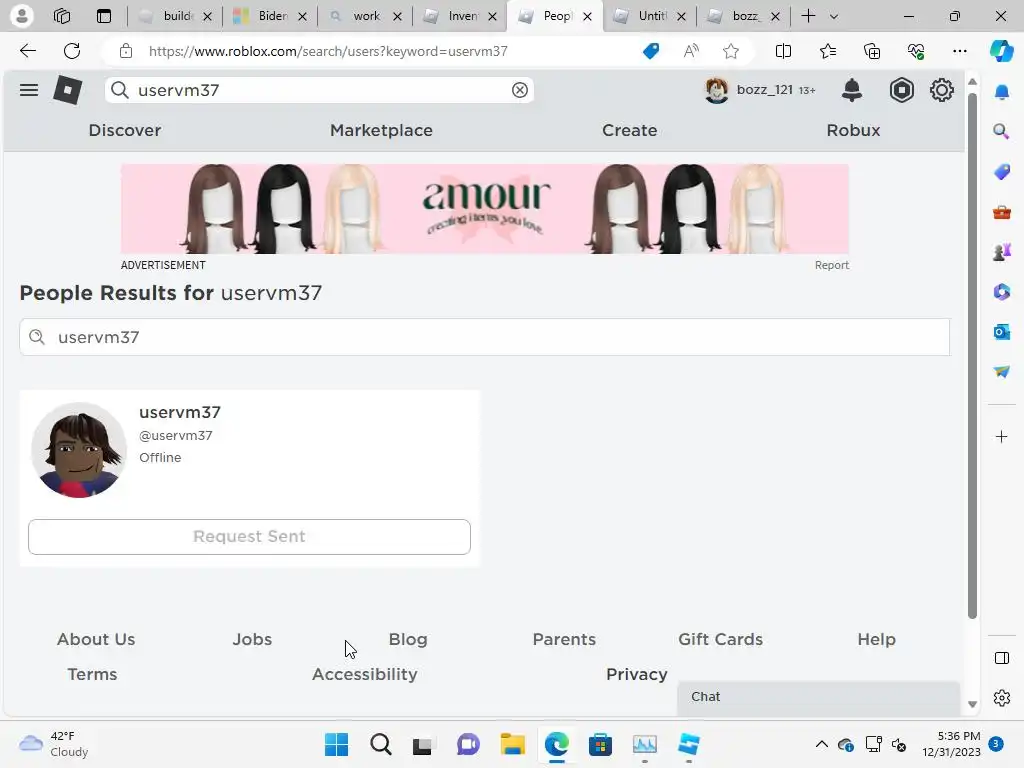This screenshot has height=768, width=1024.
Task: Click the Roblox logo home icon
Action: [x=67, y=90]
